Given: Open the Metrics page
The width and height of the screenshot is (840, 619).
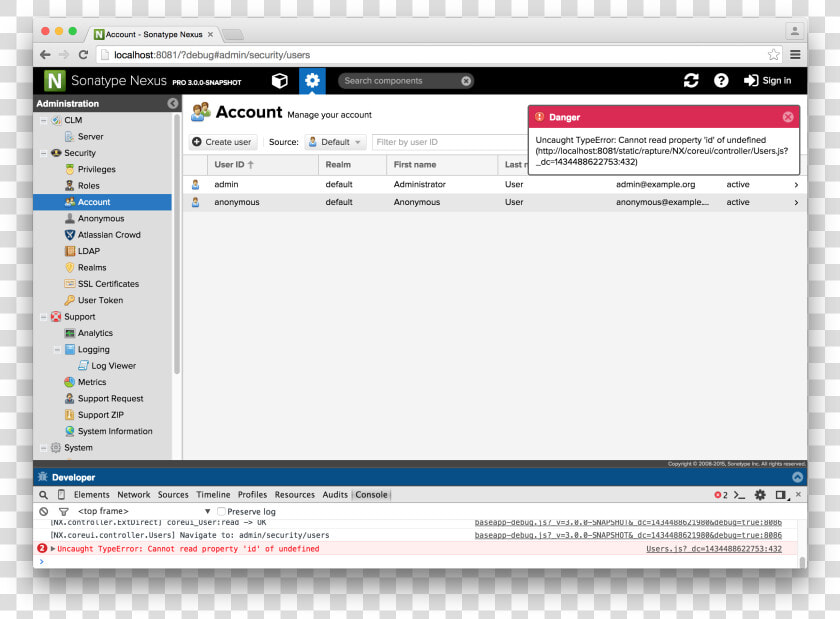Looking at the screenshot, I should (85, 382).
